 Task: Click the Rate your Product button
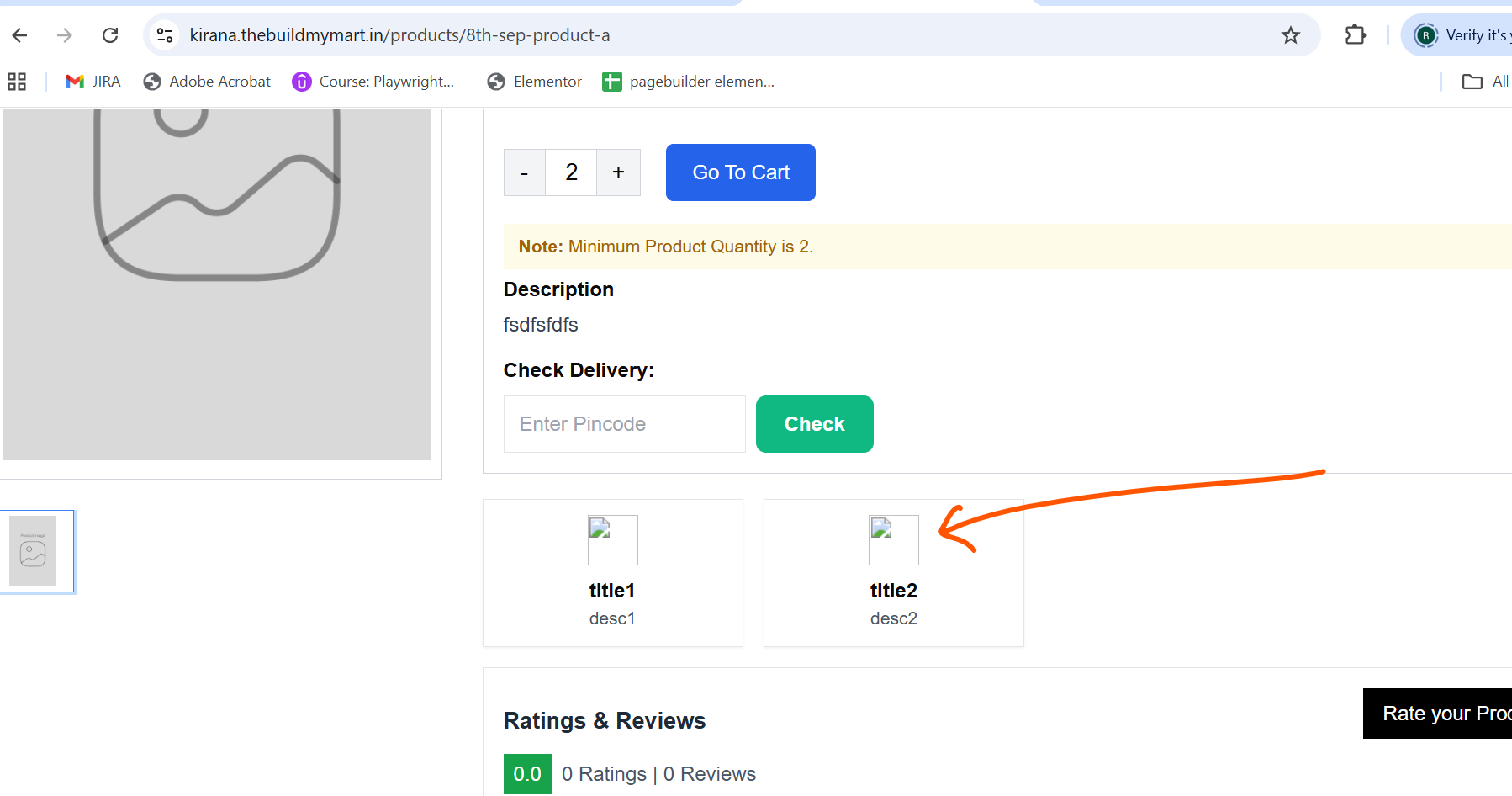1437,714
